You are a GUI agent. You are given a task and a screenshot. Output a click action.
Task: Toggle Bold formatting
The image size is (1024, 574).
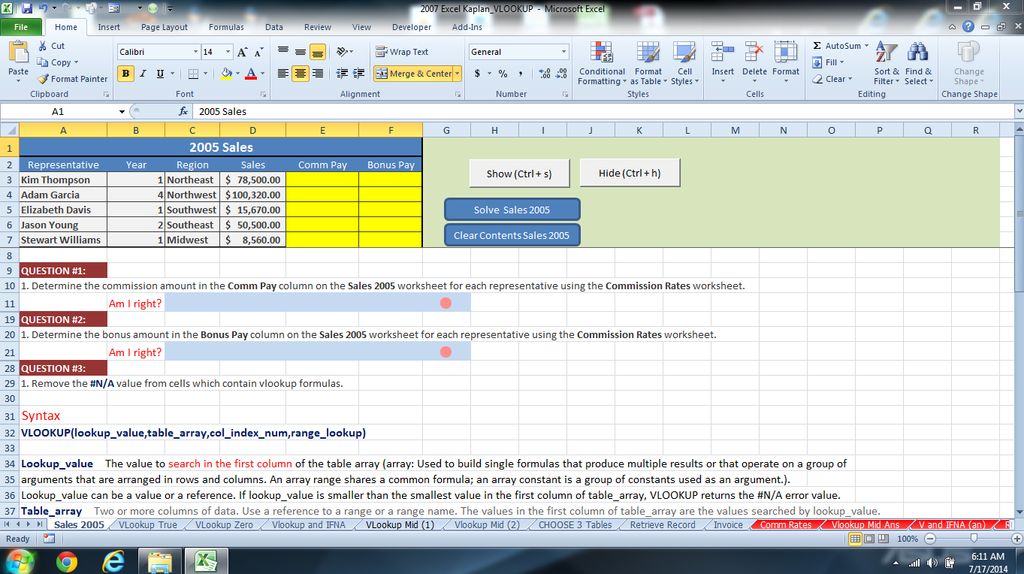click(x=126, y=74)
